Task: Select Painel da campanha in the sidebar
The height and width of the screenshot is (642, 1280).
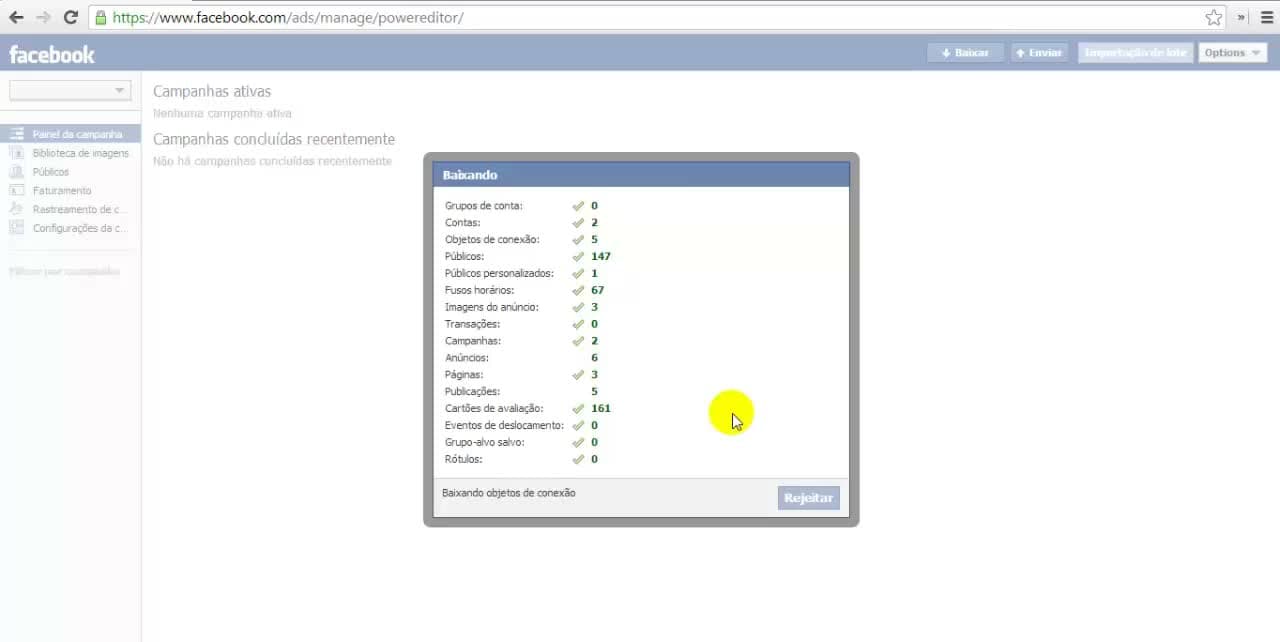Action: coord(70,134)
